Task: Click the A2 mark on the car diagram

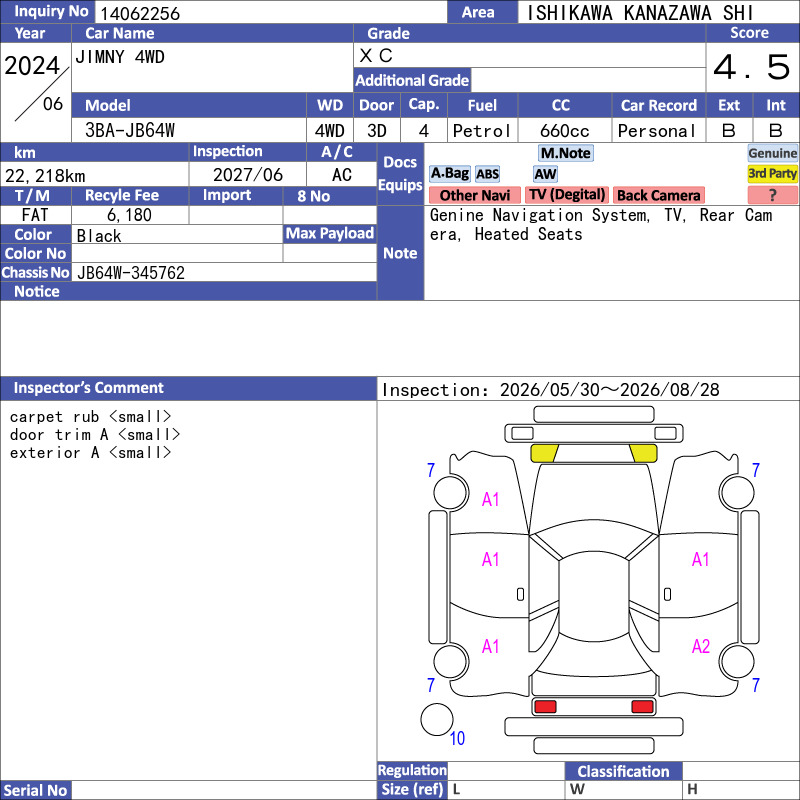Action: (x=701, y=646)
